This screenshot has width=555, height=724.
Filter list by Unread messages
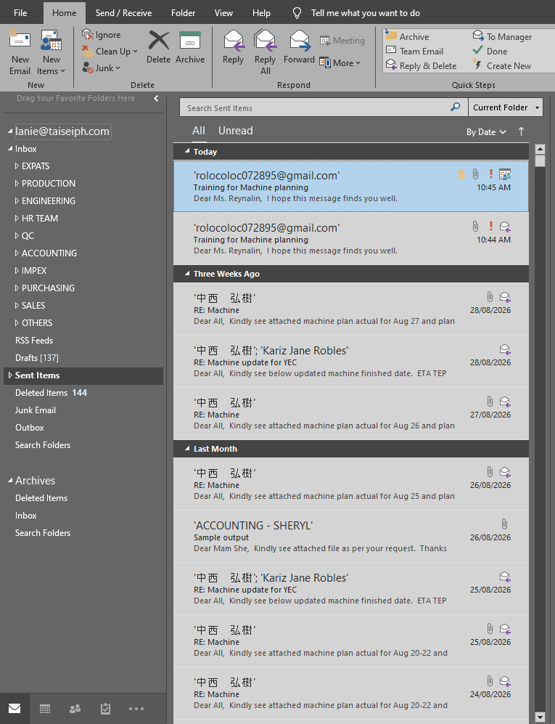click(x=235, y=131)
